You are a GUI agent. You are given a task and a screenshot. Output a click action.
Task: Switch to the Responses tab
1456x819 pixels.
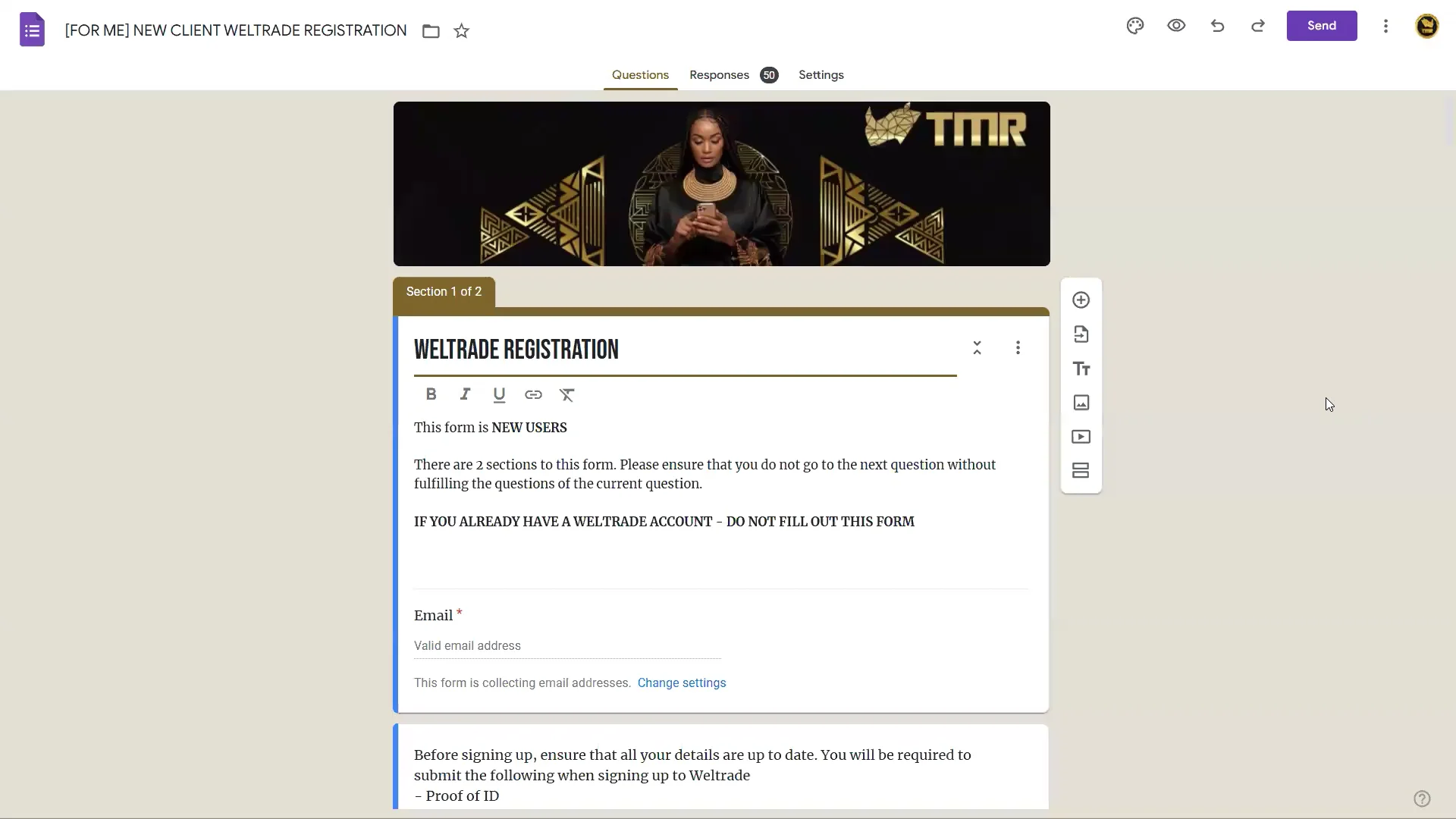pyautogui.click(x=719, y=75)
